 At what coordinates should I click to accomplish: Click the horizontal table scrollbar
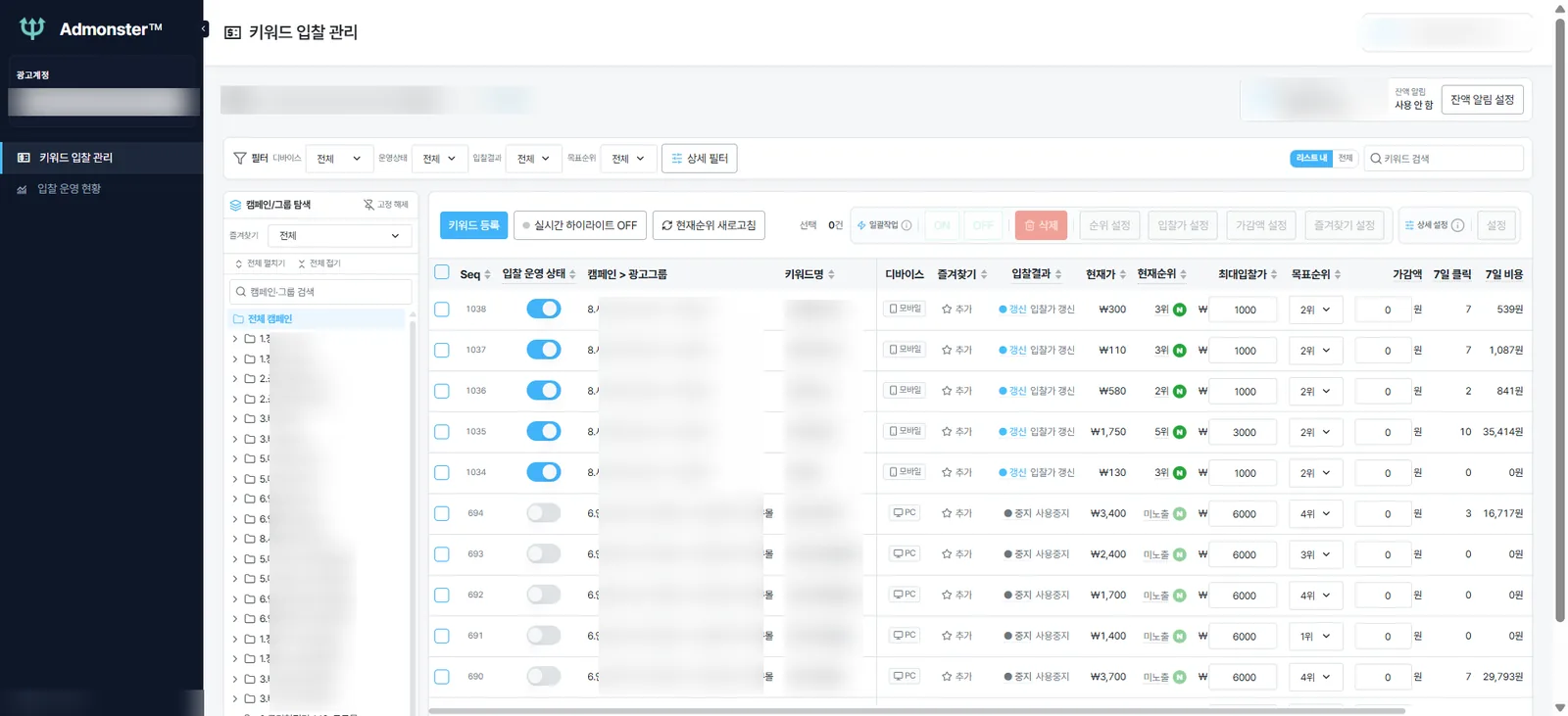coord(916,710)
